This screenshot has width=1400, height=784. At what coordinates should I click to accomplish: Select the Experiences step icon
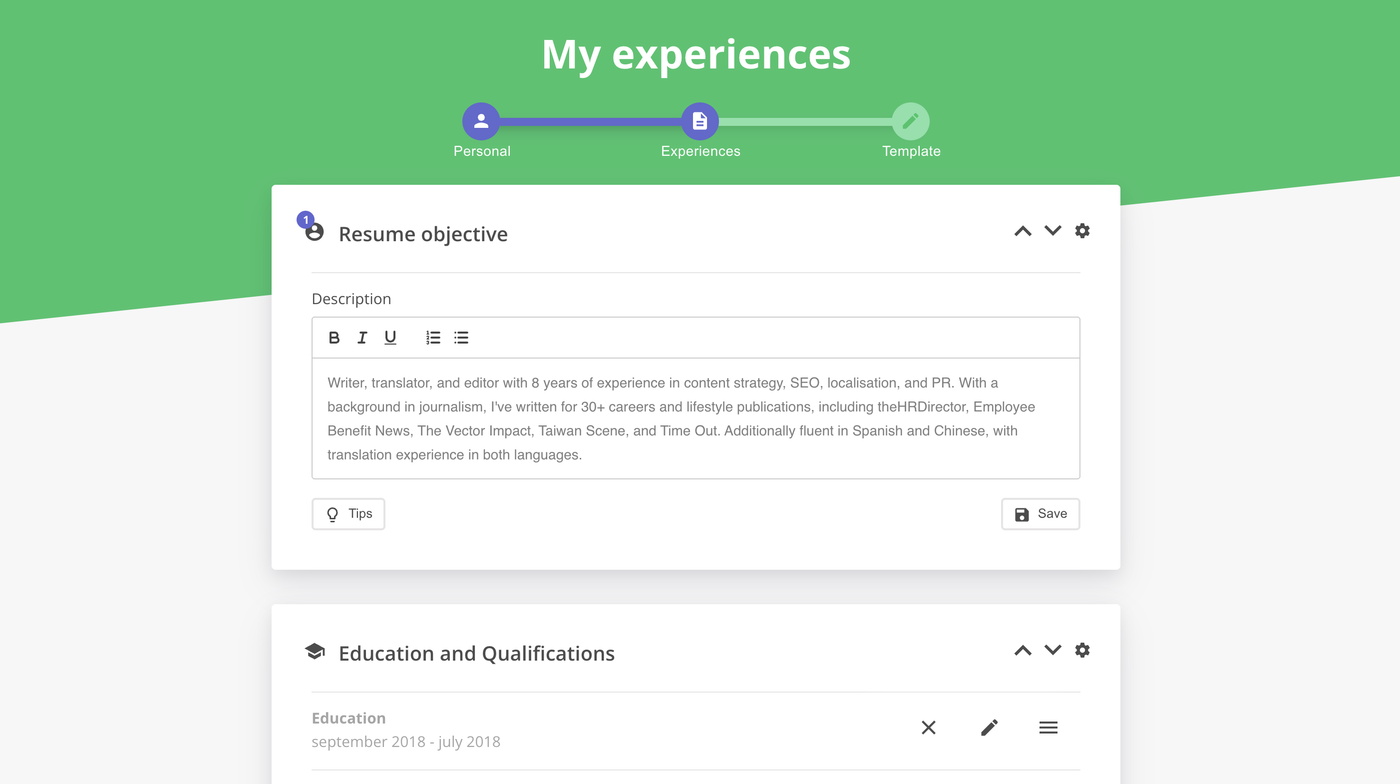coord(700,121)
